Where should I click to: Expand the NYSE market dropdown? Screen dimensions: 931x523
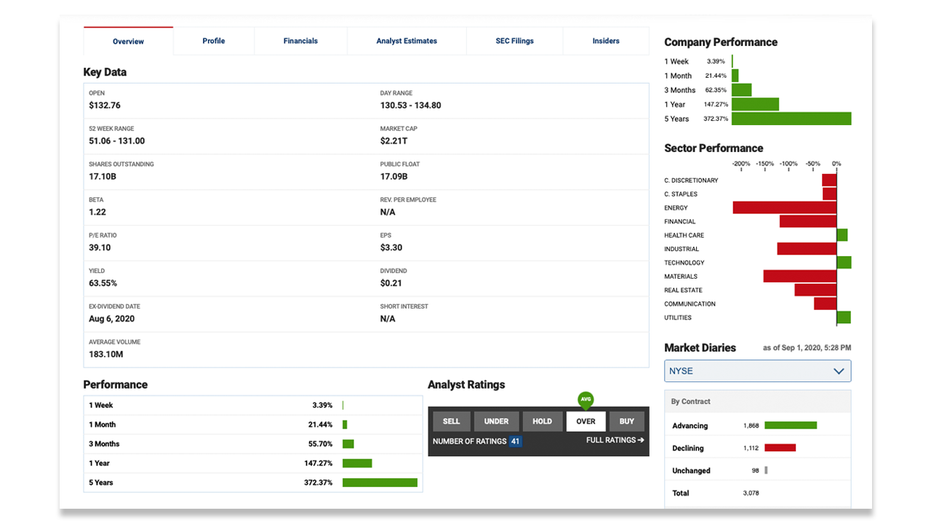[757, 371]
